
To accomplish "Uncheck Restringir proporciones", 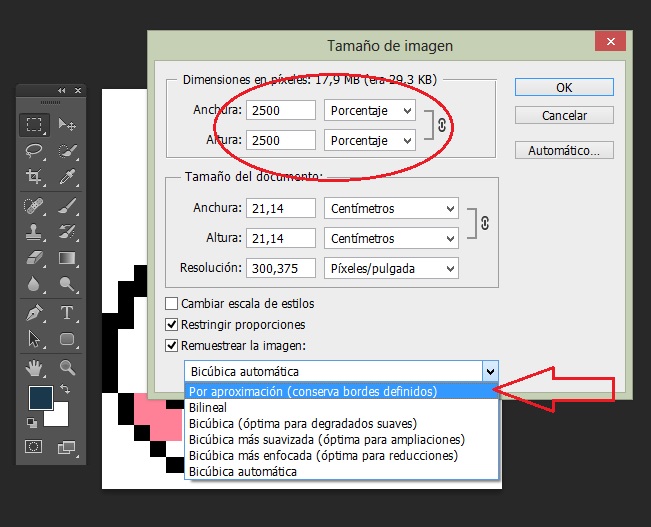I will point(171,324).
